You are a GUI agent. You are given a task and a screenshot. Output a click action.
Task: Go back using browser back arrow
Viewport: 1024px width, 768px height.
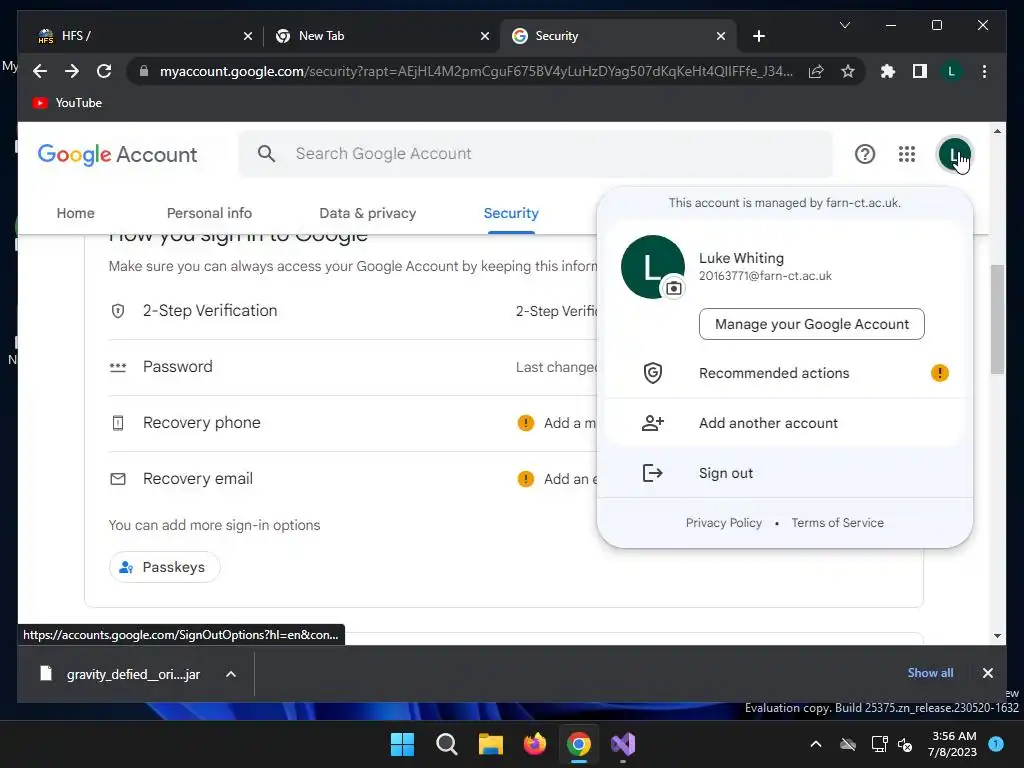(x=40, y=71)
